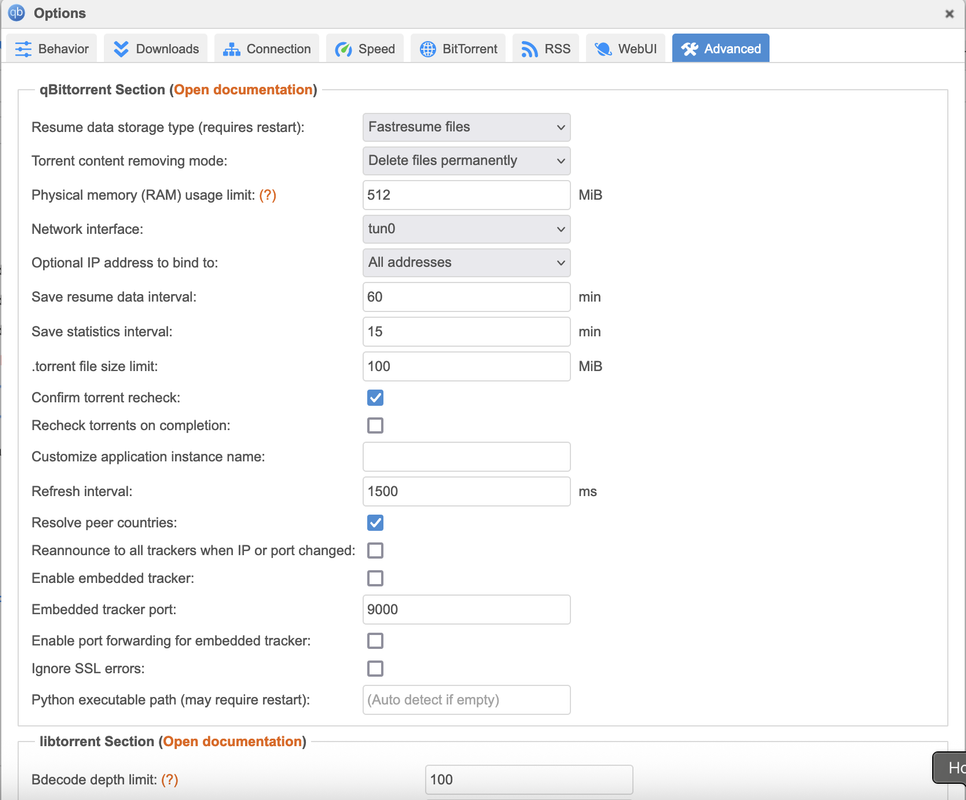The width and height of the screenshot is (966, 800).
Task: Open the WebUI tab
Action: pos(625,49)
